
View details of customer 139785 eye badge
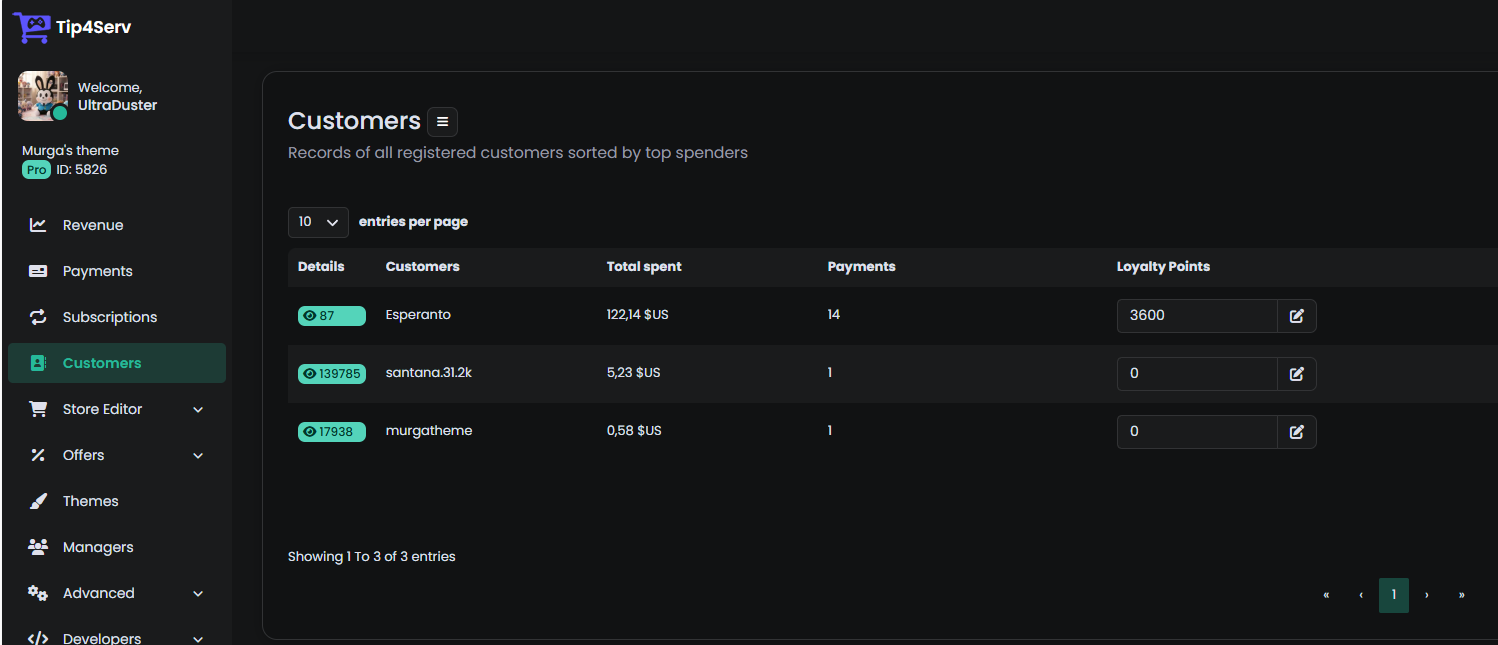click(x=332, y=374)
